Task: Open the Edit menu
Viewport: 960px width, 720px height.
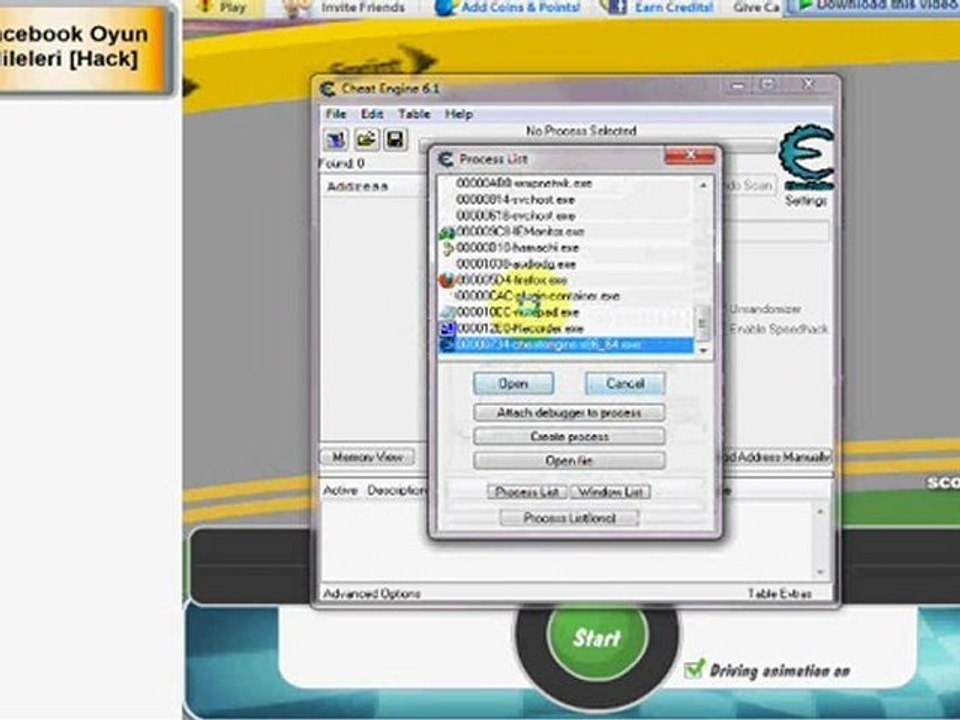Action: pos(372,114)
